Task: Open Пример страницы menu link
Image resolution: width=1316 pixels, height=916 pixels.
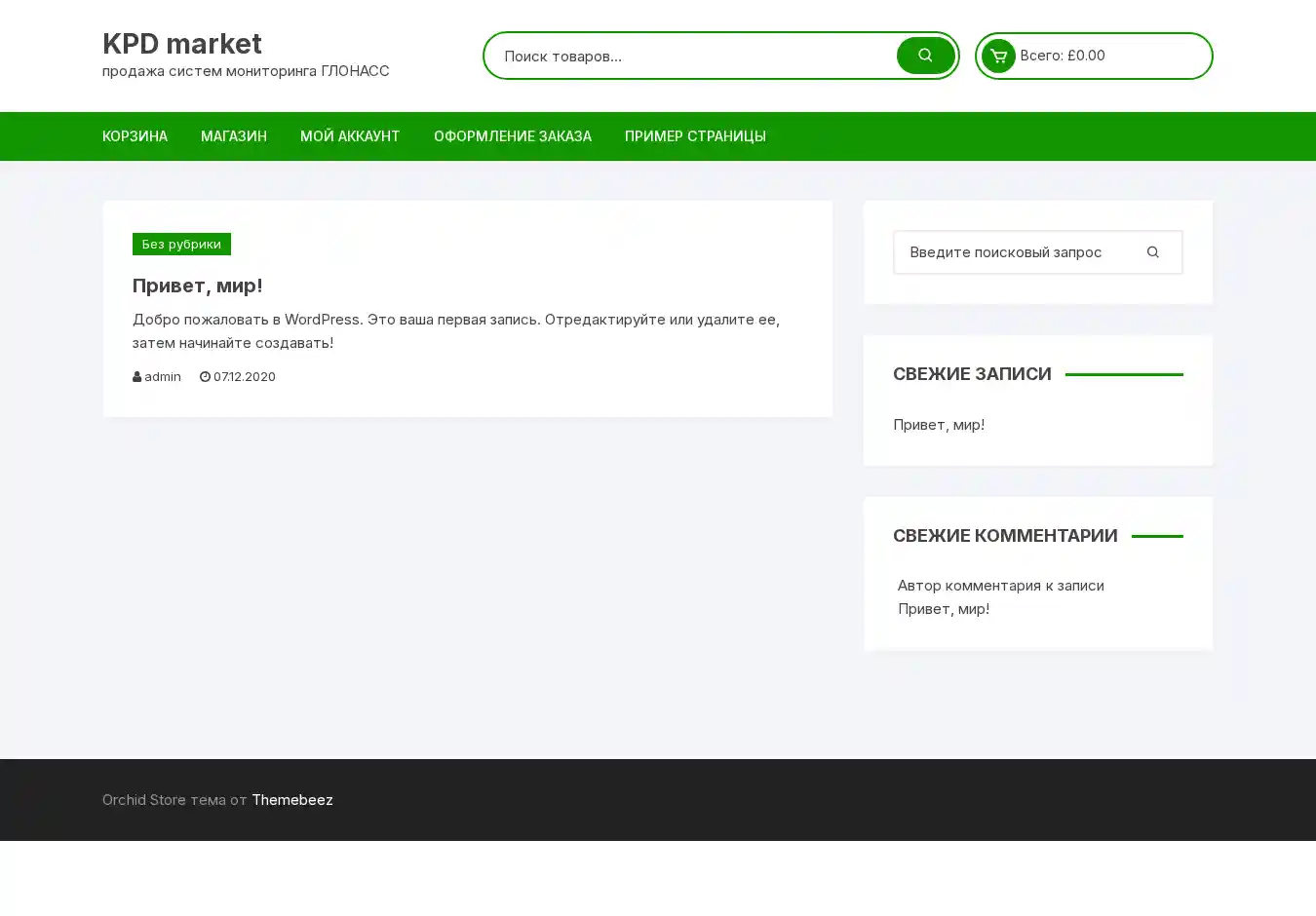Action: click(695, 136)
